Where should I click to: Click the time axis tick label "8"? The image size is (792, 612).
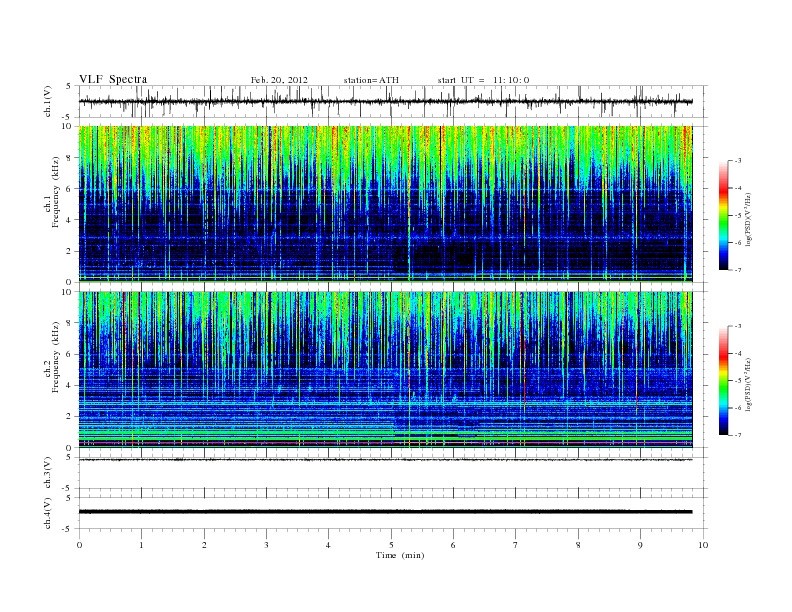coord(578,545)
